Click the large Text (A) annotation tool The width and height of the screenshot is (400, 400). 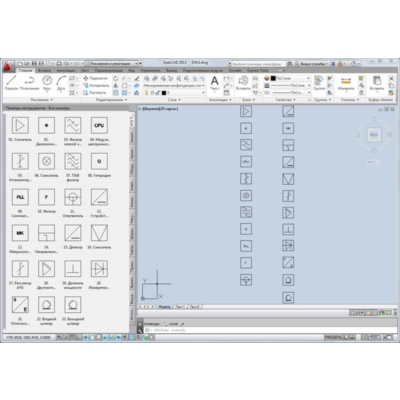point(215,83)
